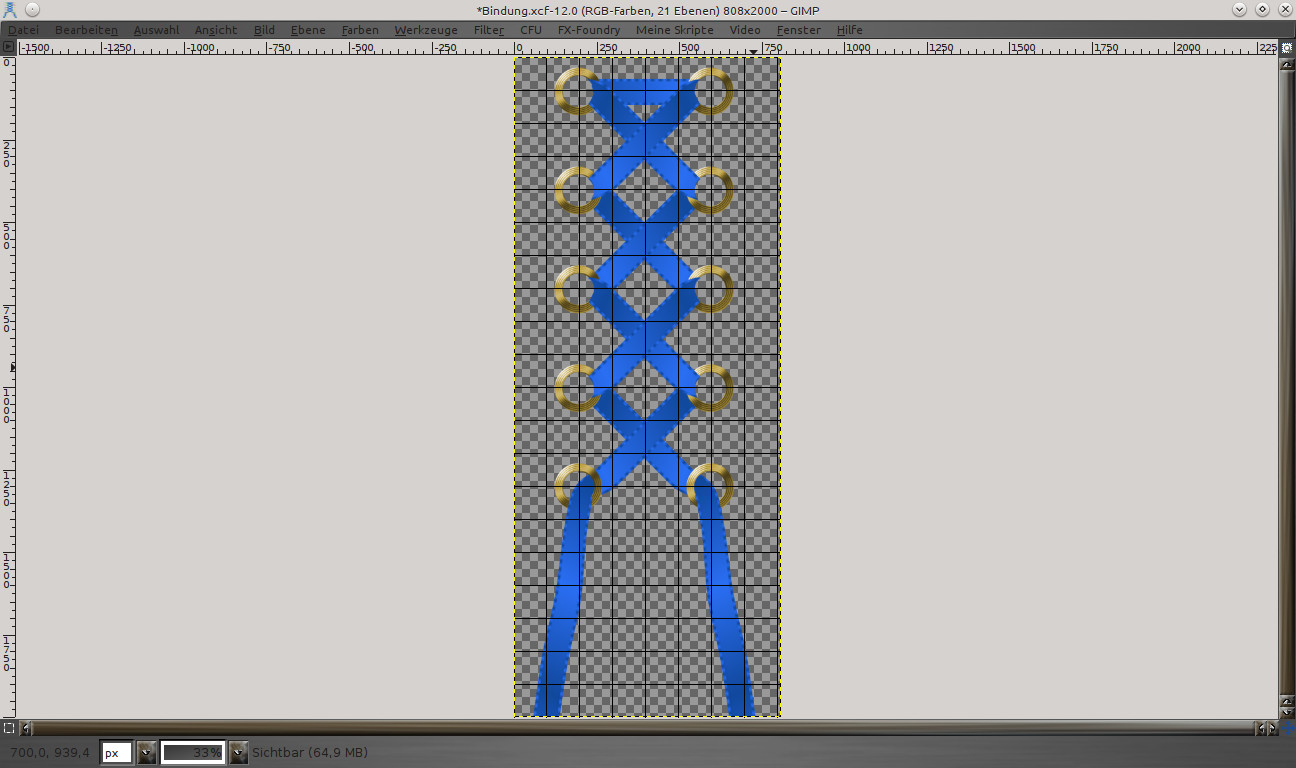Open the Filter menu
1296x768 pixels.
[489, 30]
